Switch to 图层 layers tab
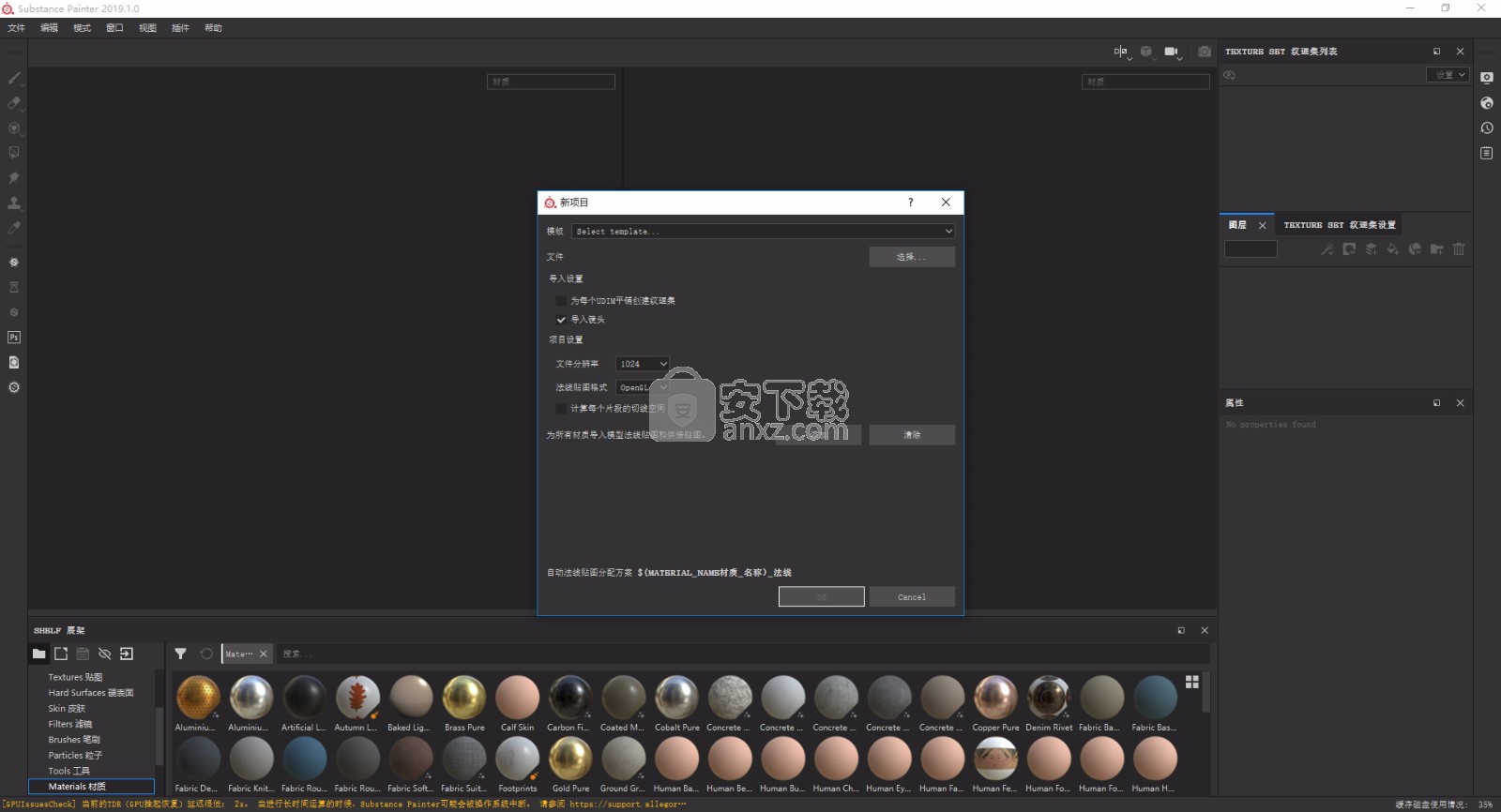This screenshot has width=1501, height=812. 1237,225
